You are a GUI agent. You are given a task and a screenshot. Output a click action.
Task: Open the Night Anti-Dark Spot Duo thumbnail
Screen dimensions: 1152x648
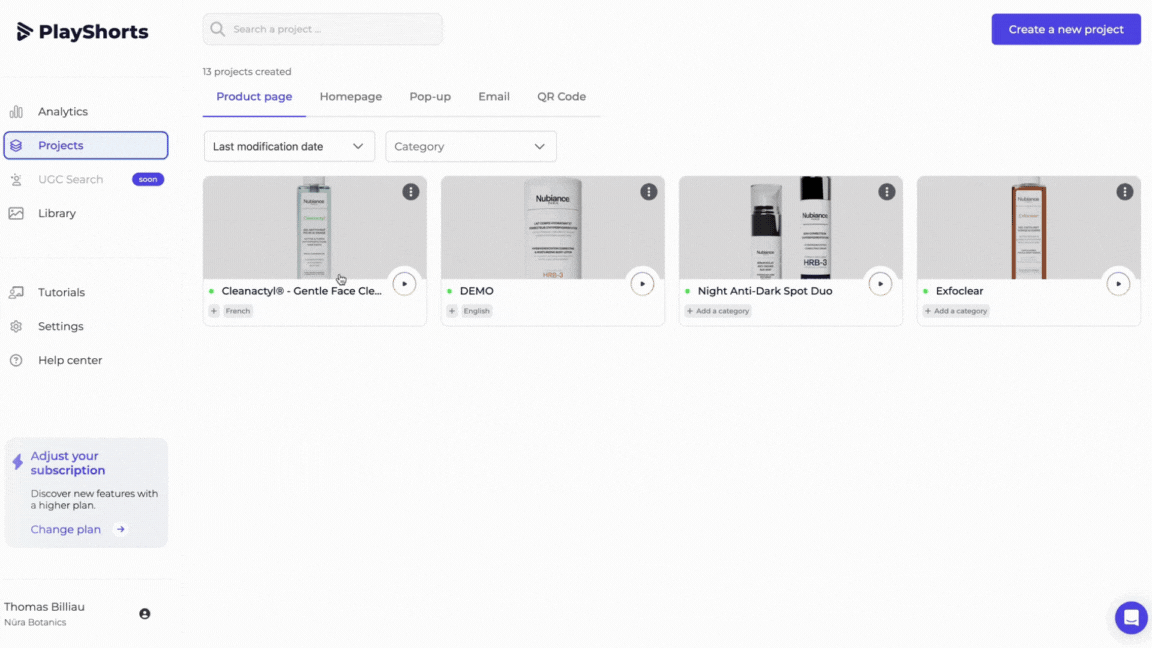coord(791,228)
